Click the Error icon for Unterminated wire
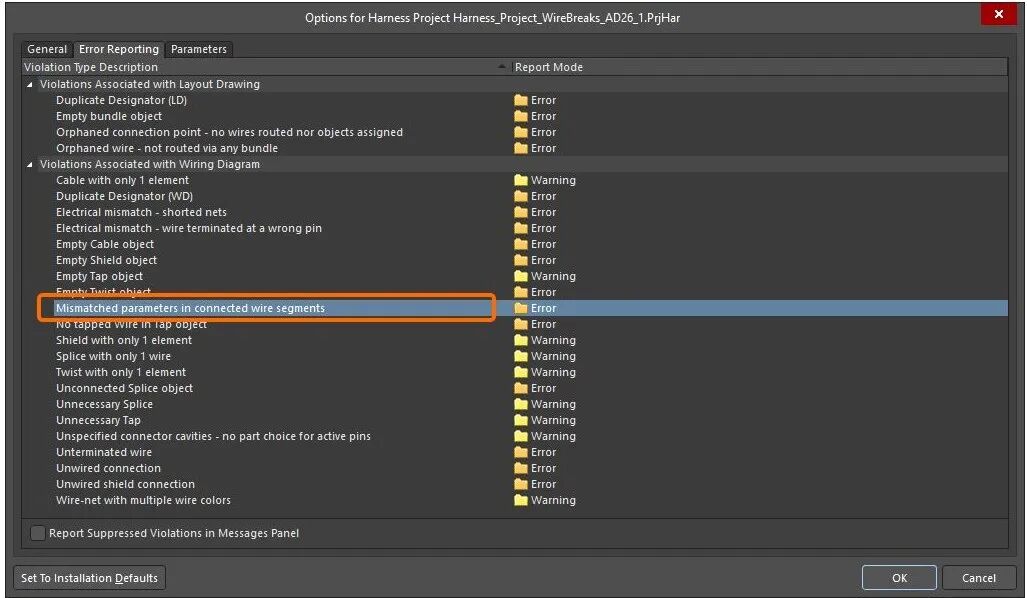Viewport: 1027px width, 598px height. pyautogui.click(x=520, y=452)
